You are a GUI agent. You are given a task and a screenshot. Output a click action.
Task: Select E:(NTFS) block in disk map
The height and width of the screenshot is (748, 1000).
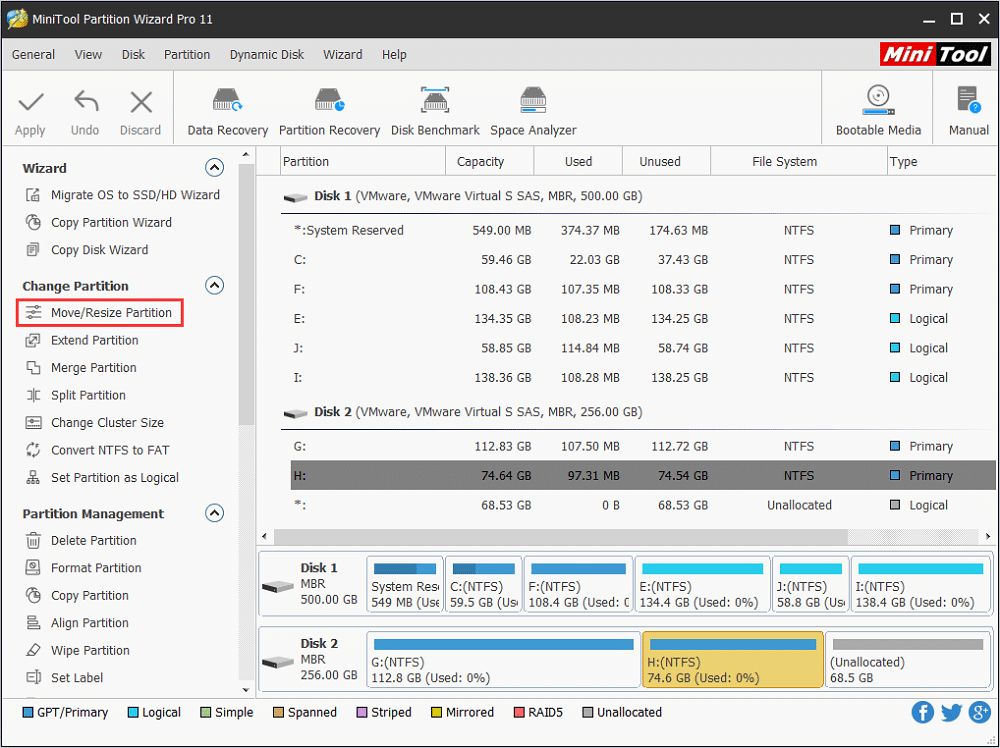tap(702, 585)
